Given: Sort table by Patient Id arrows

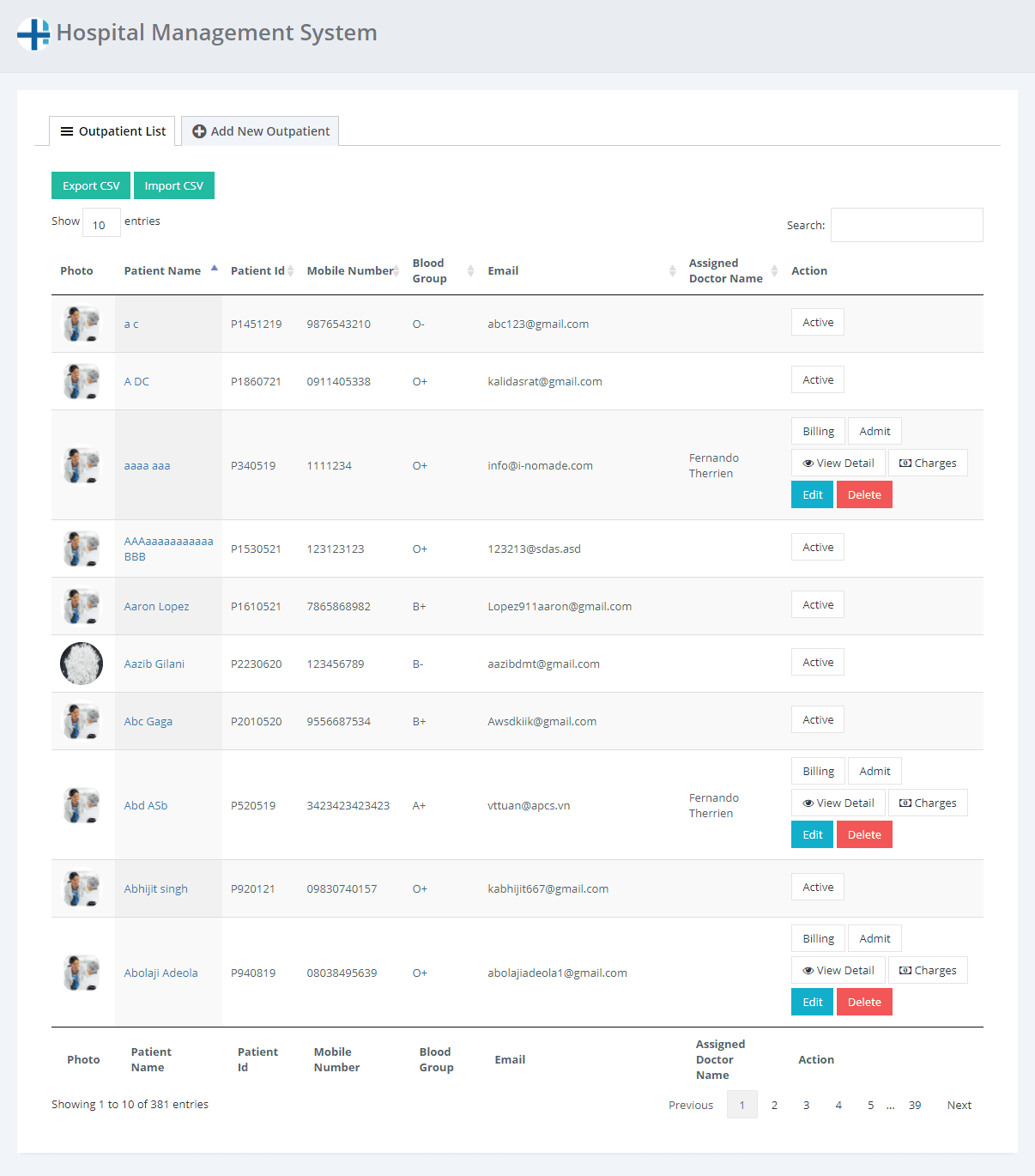Looking at the screenshot, I should 291,271.
